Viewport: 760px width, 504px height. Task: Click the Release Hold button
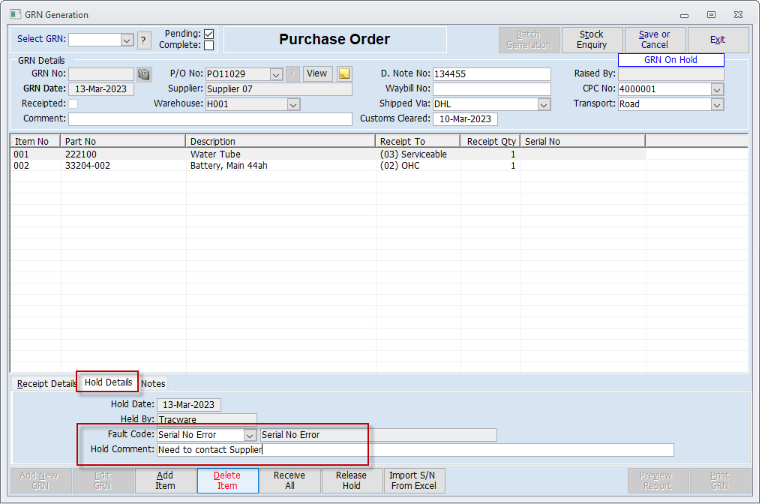click(x=351, y=481)
